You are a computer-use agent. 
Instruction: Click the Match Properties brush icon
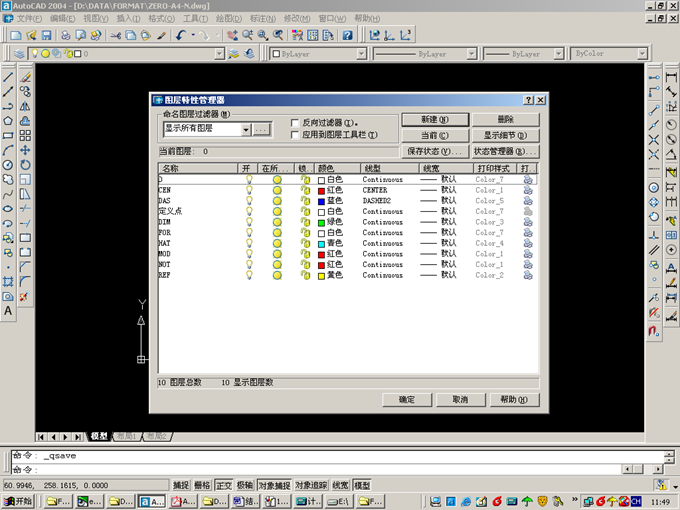[161, 35]
